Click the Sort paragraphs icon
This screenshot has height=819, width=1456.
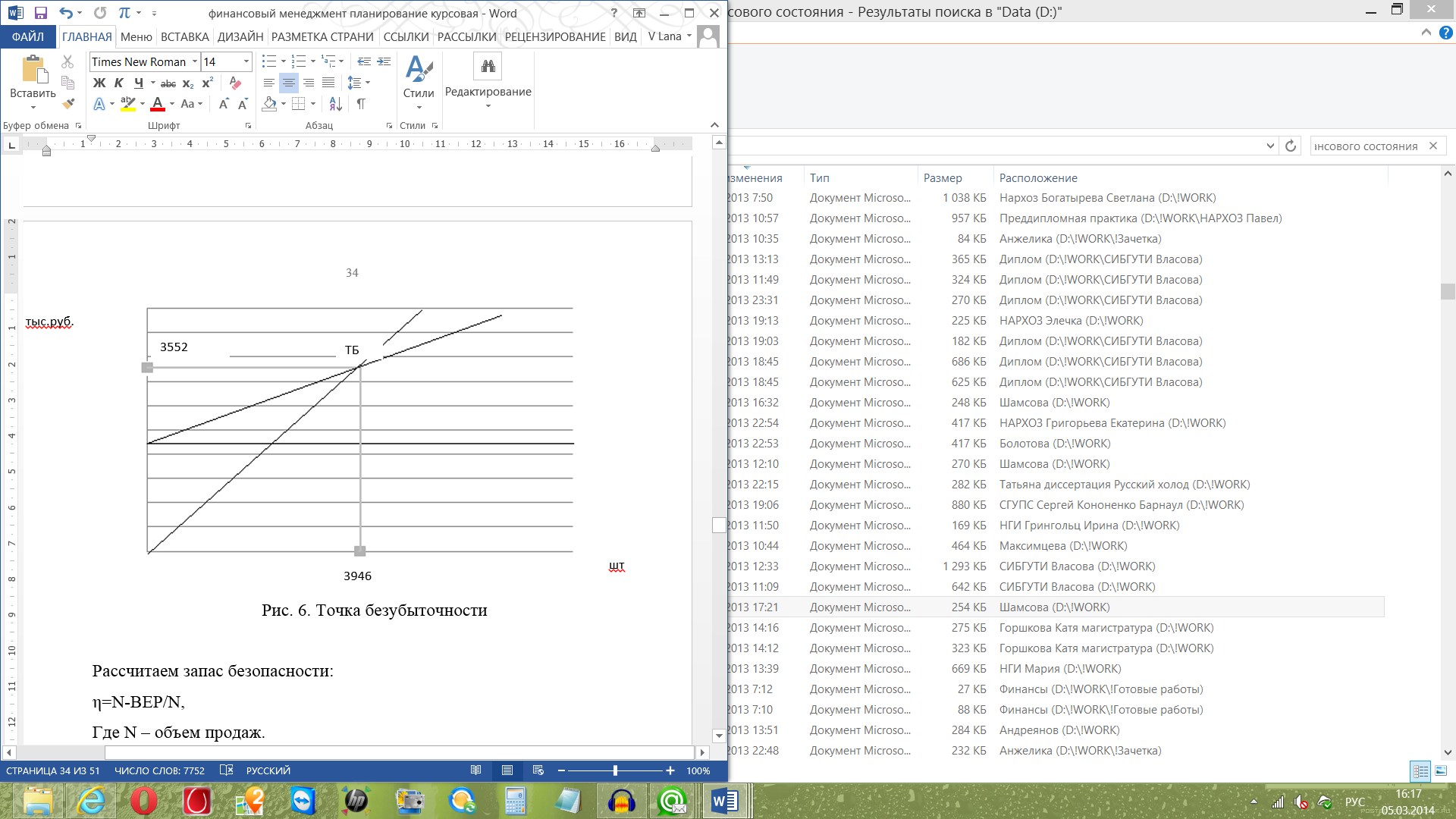336,104
